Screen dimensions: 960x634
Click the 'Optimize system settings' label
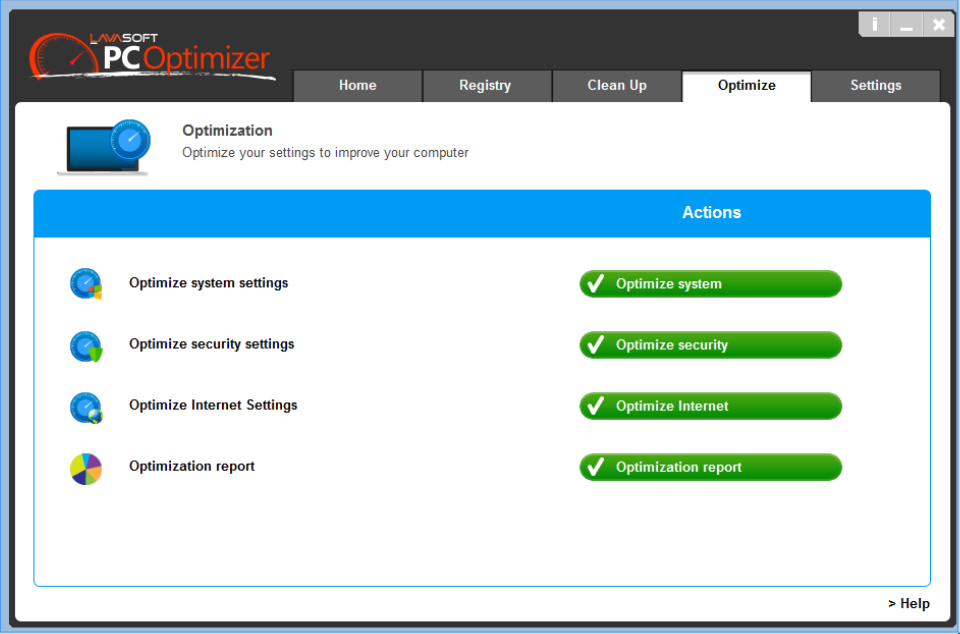(208, 283)
